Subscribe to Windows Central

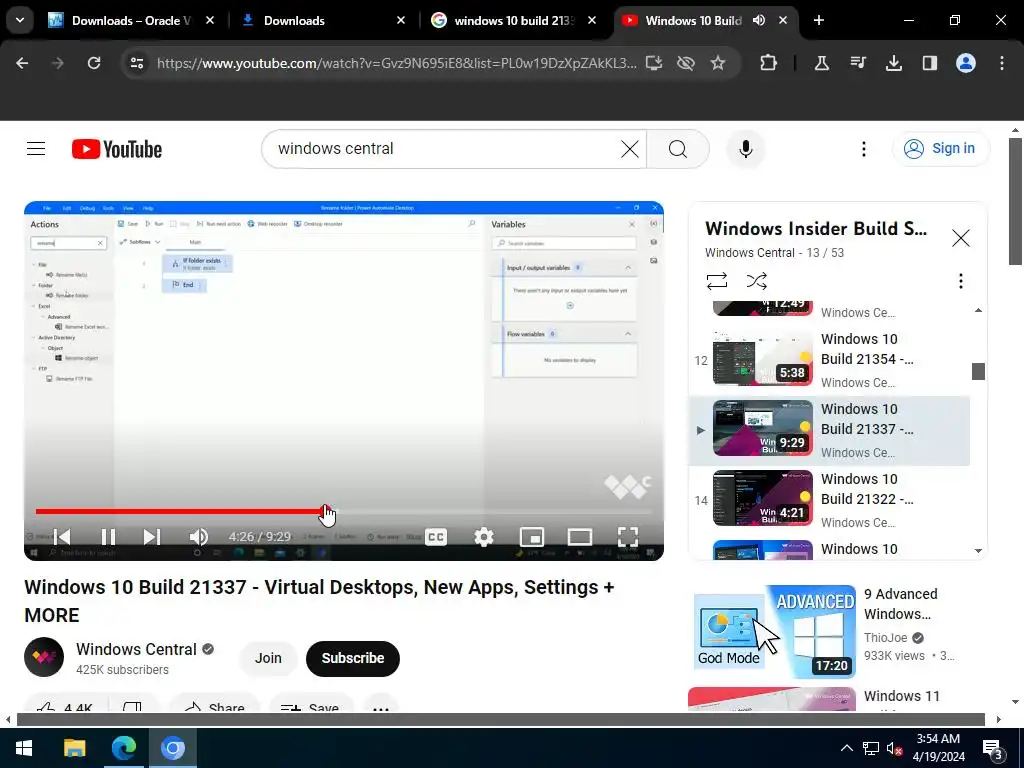pos(353,658)
